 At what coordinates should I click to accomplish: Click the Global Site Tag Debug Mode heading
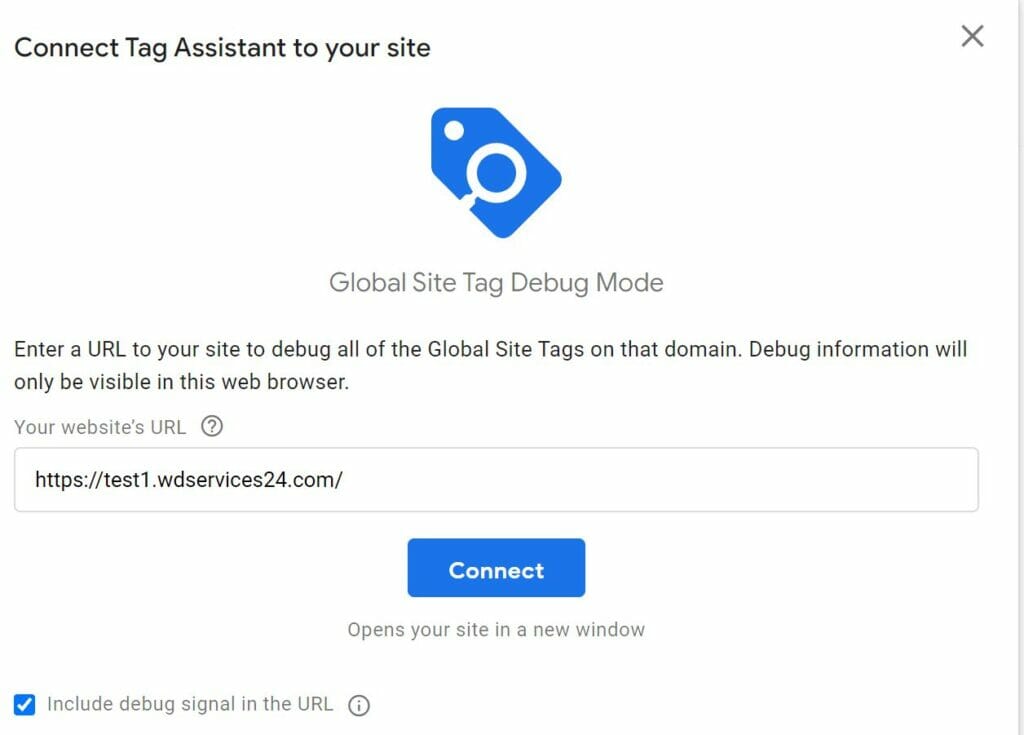tap(496, 282)
